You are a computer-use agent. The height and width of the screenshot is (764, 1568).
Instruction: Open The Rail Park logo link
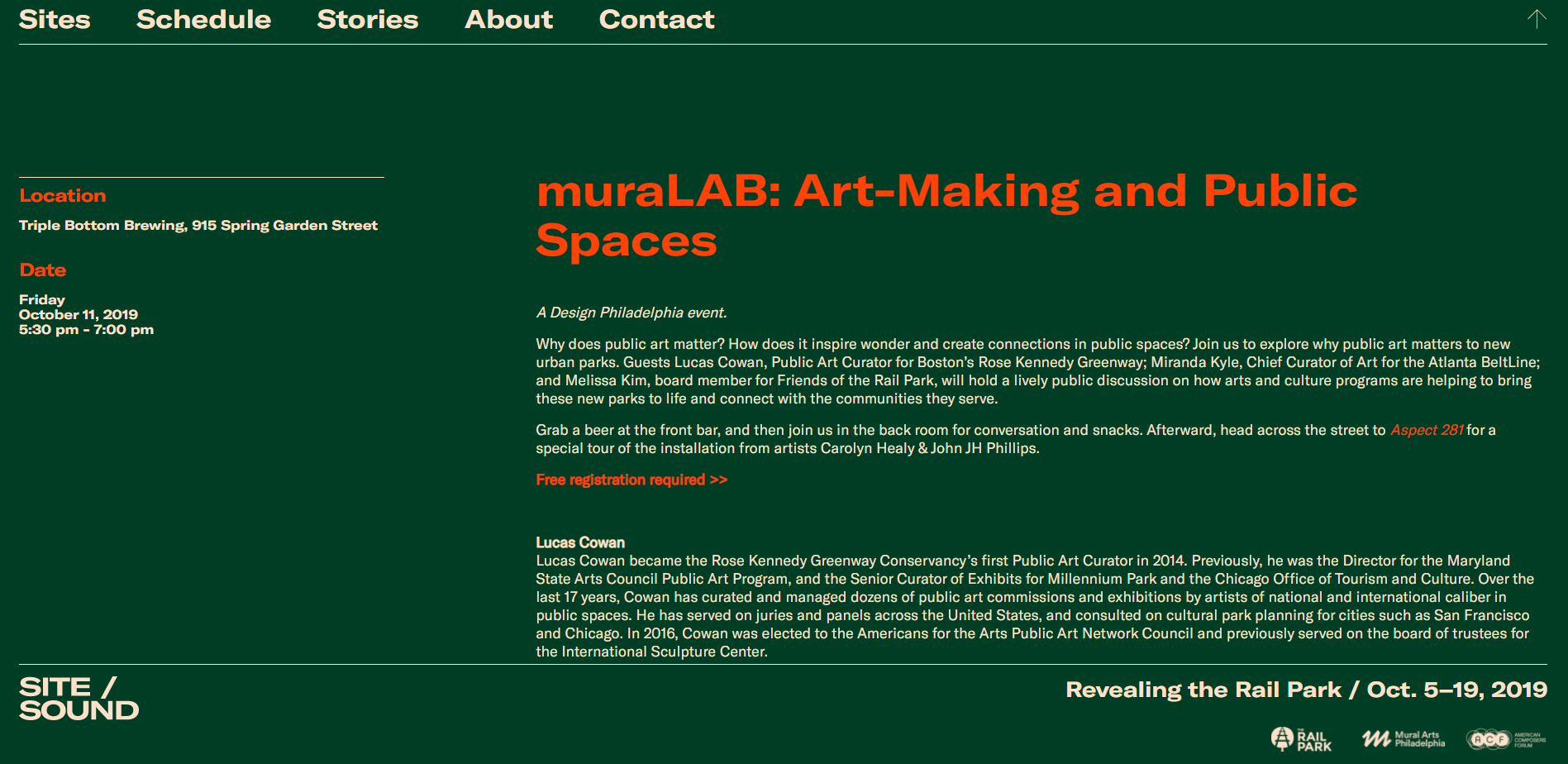point(1301,738)
